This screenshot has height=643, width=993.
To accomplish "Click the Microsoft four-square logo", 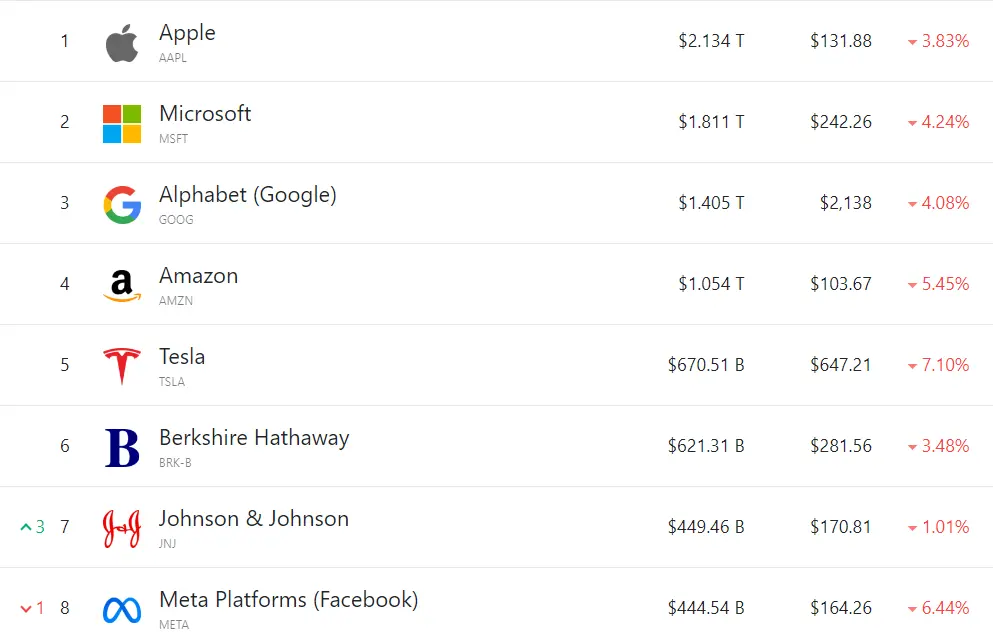I will point(122,124).
